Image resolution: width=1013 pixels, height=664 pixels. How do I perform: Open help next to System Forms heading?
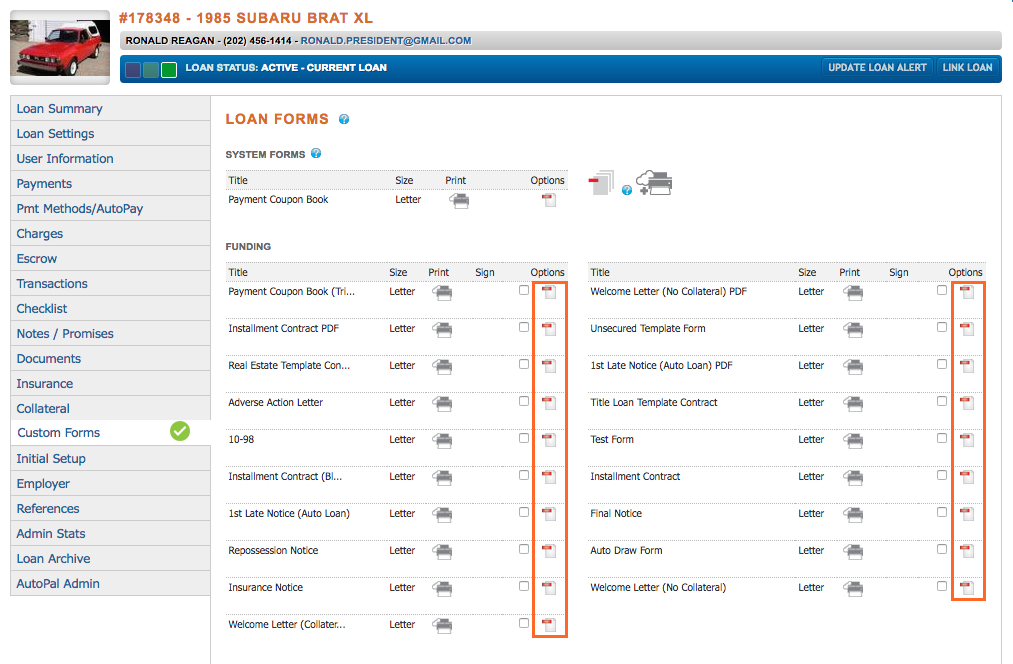point(316,154)
